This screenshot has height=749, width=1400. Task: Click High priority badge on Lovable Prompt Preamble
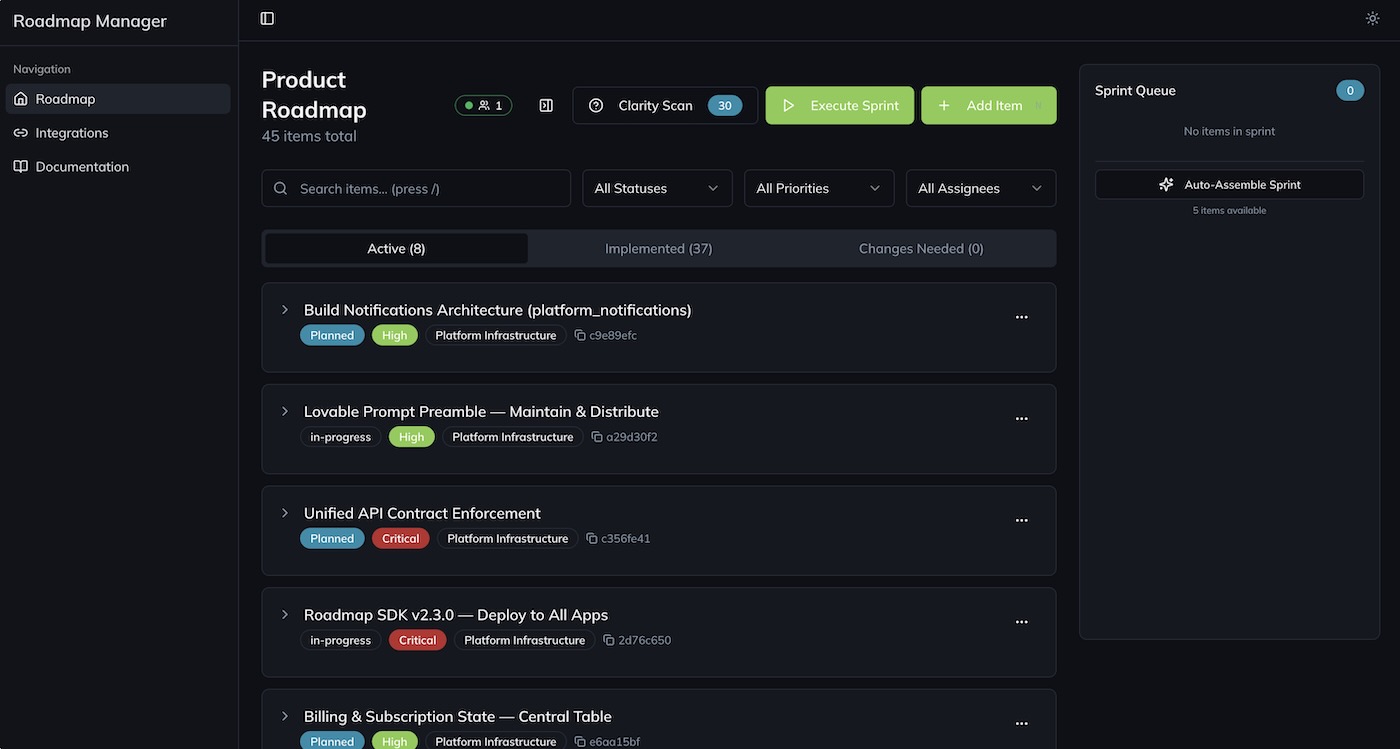click(x=412, y=437)
